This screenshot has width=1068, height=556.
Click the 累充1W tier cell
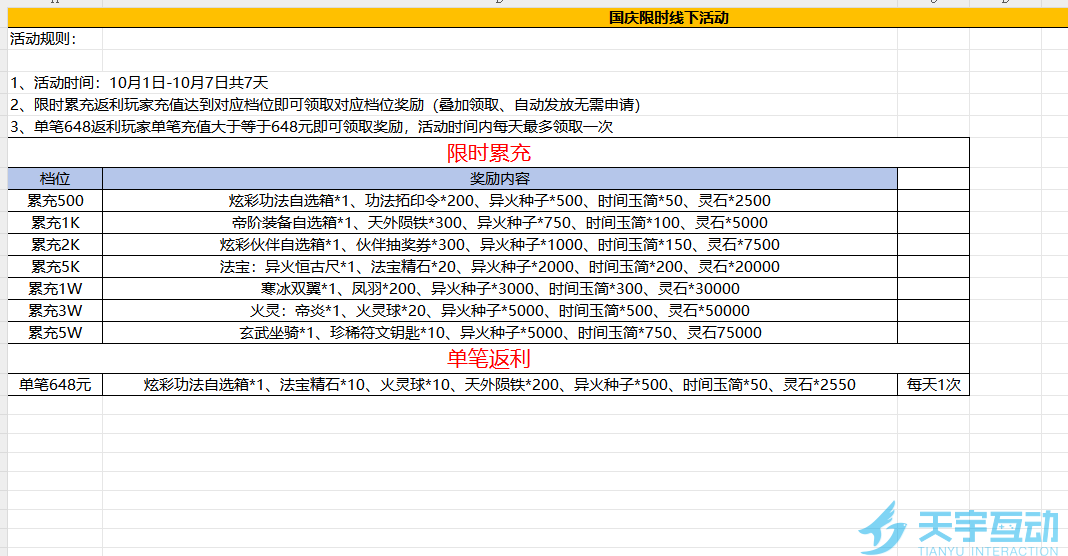tap(55, 289)
